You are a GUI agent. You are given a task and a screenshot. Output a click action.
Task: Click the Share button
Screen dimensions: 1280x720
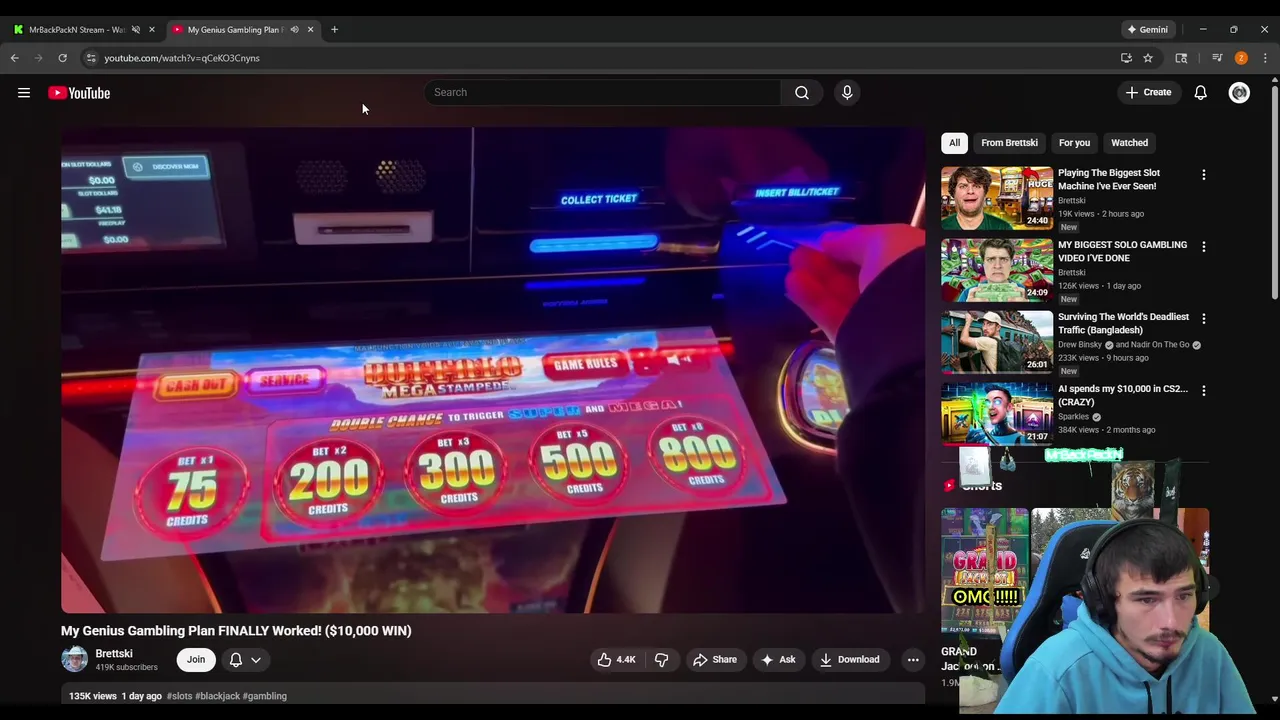[715, 659]
